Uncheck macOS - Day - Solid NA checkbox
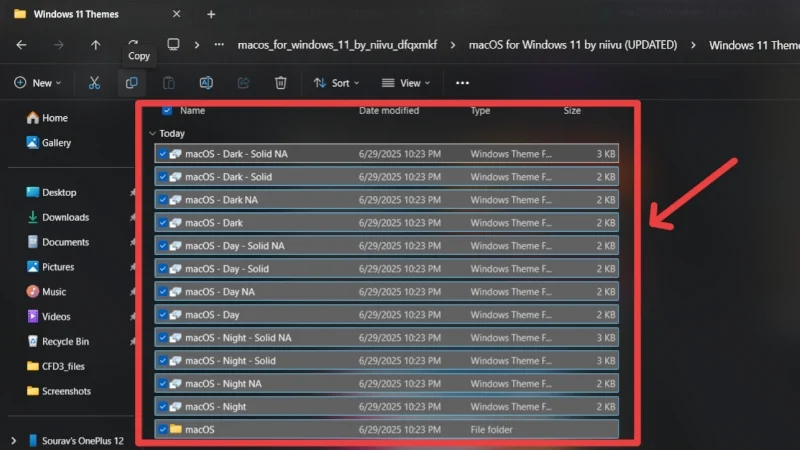The image size is (800, 450). [162, 245]
